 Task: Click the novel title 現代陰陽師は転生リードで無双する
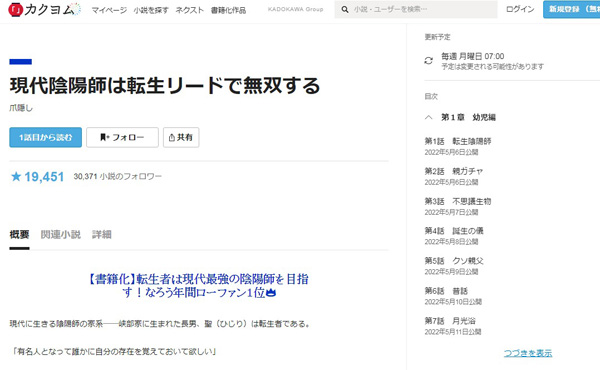(165, 85)
